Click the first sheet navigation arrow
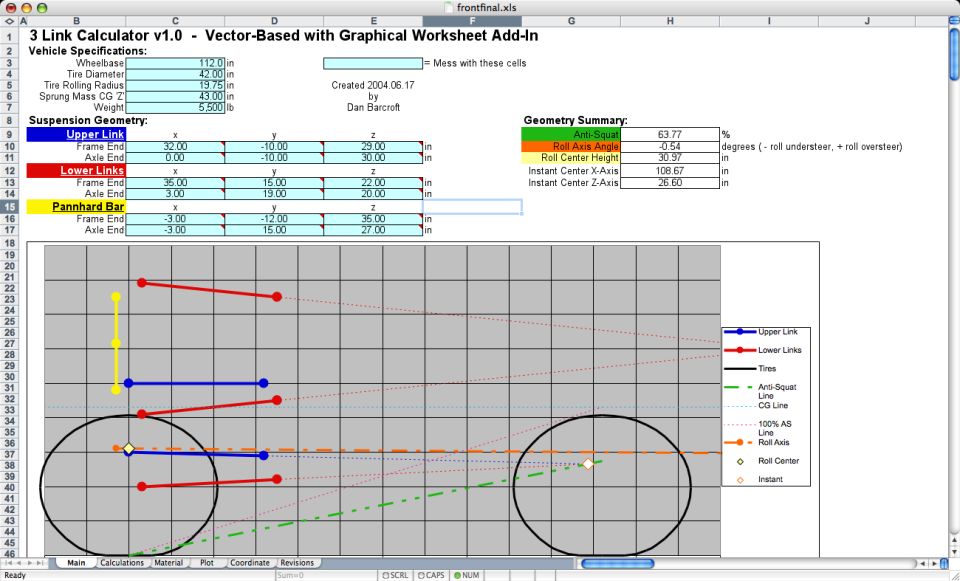The image size is (960, 581). (8, 563)
